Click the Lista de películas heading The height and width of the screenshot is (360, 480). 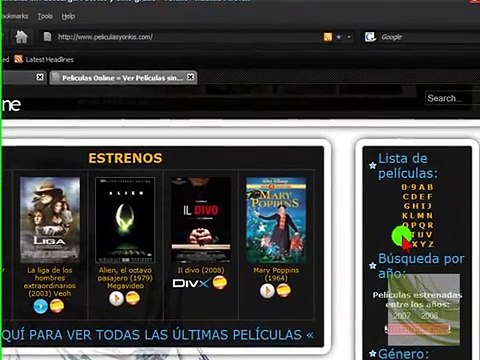407,166
